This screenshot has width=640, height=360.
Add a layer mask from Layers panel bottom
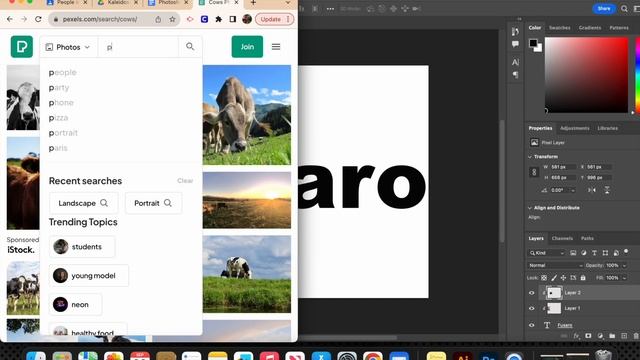[x=588, y=336]
